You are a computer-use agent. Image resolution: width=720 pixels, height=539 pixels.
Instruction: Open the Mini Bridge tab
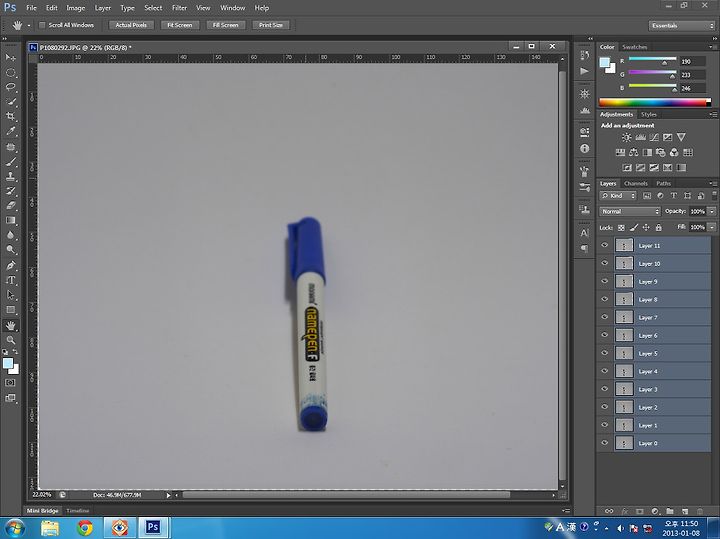coord(42,511)
